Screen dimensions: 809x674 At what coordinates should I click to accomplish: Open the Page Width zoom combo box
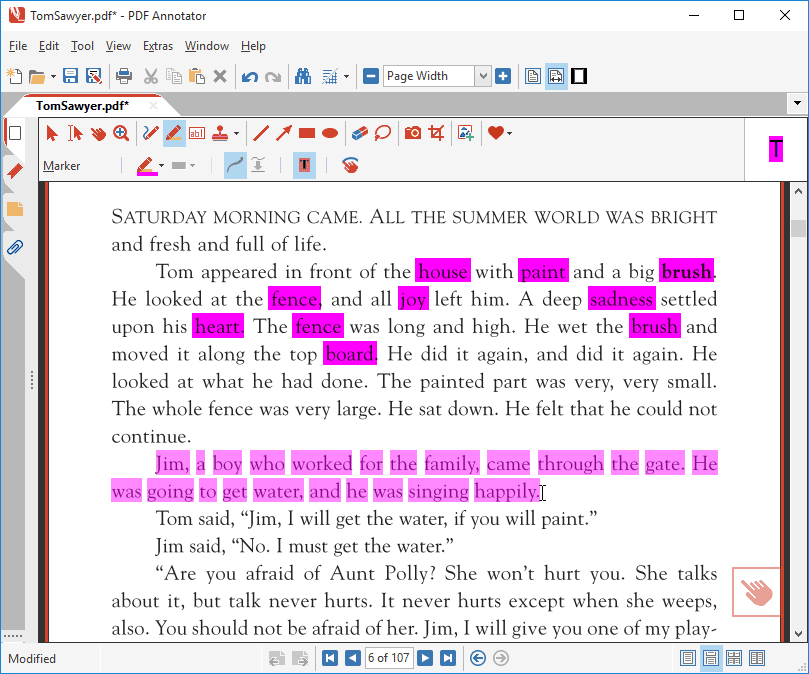pos(436,76)
